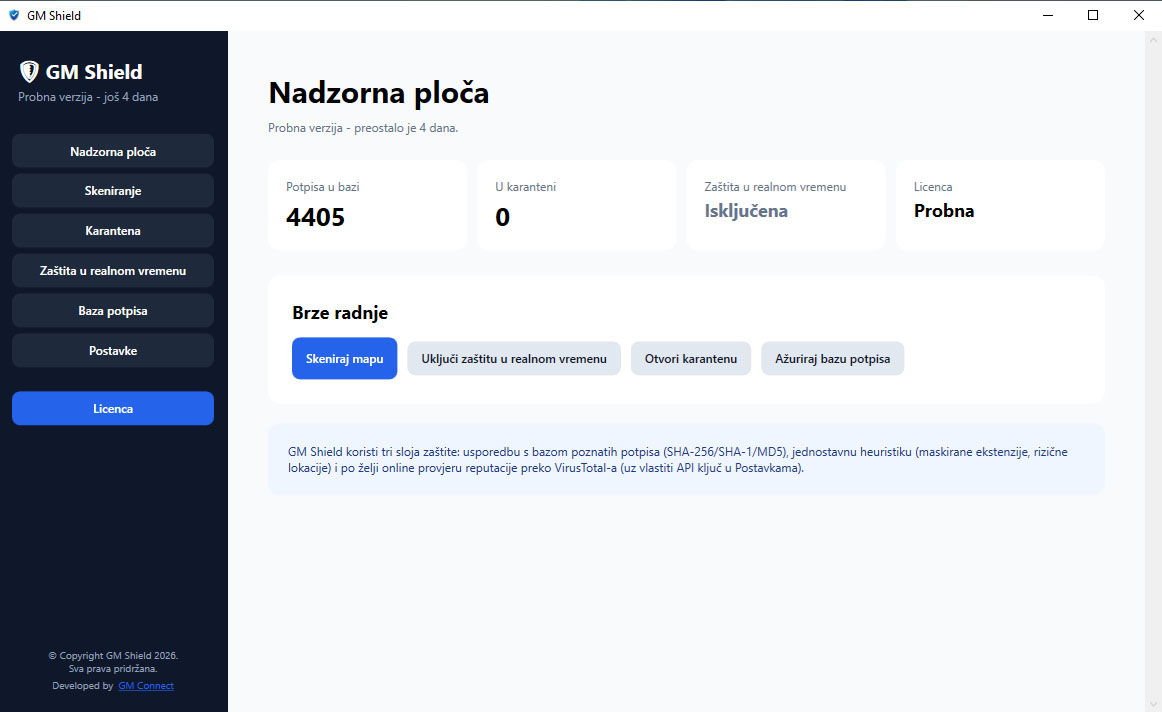Click the scroll-down arrow of the vertical scrollbar

(1153, 704)
